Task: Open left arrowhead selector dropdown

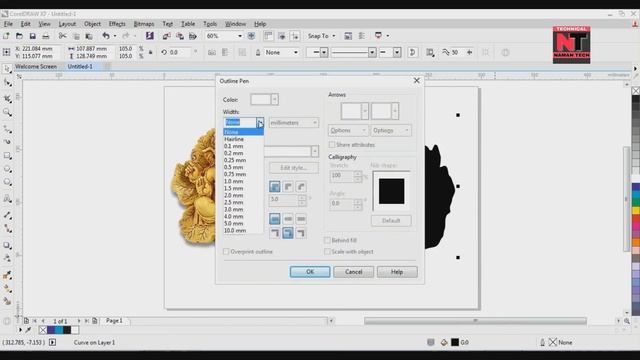Action: [365, 111]
